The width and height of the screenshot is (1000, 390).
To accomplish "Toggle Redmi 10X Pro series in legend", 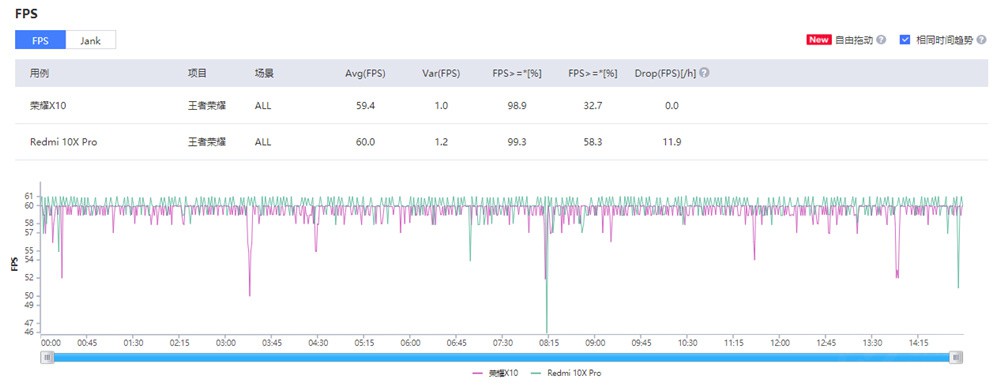I will pyautogui.click(x=565, y=373).
